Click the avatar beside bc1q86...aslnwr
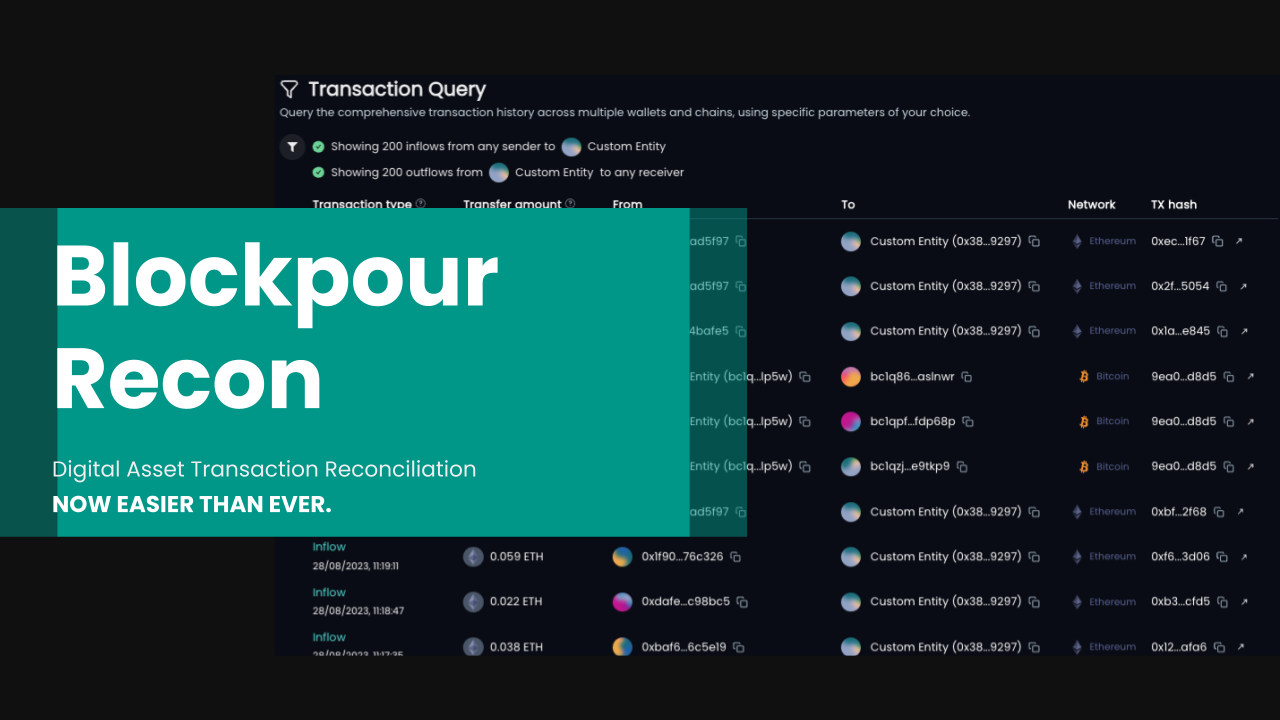Image resolution: width=1280 pixels, height=720 pixels. click(851, 377)
